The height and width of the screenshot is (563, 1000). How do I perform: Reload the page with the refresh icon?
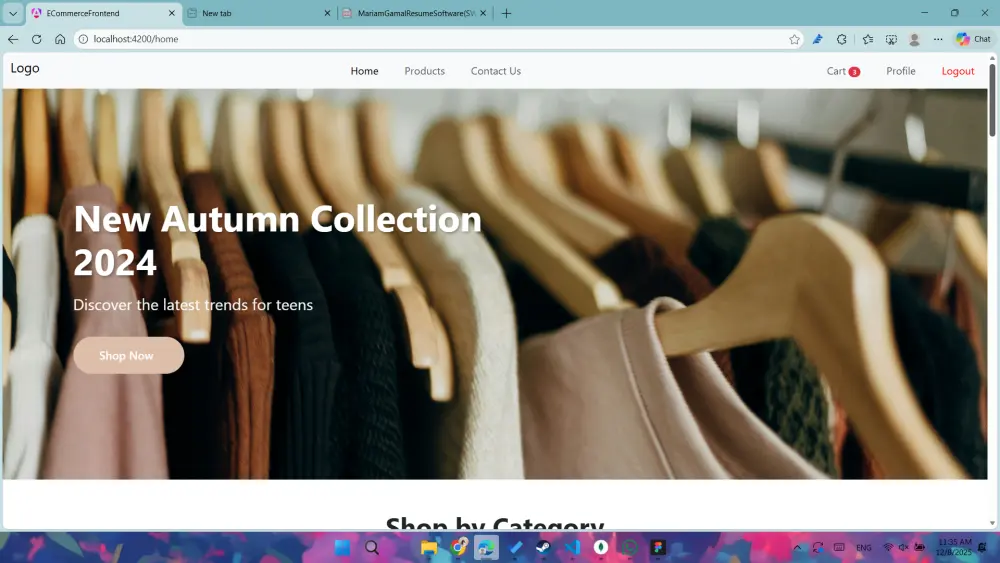pyautogui.click(x=36, y=39)
